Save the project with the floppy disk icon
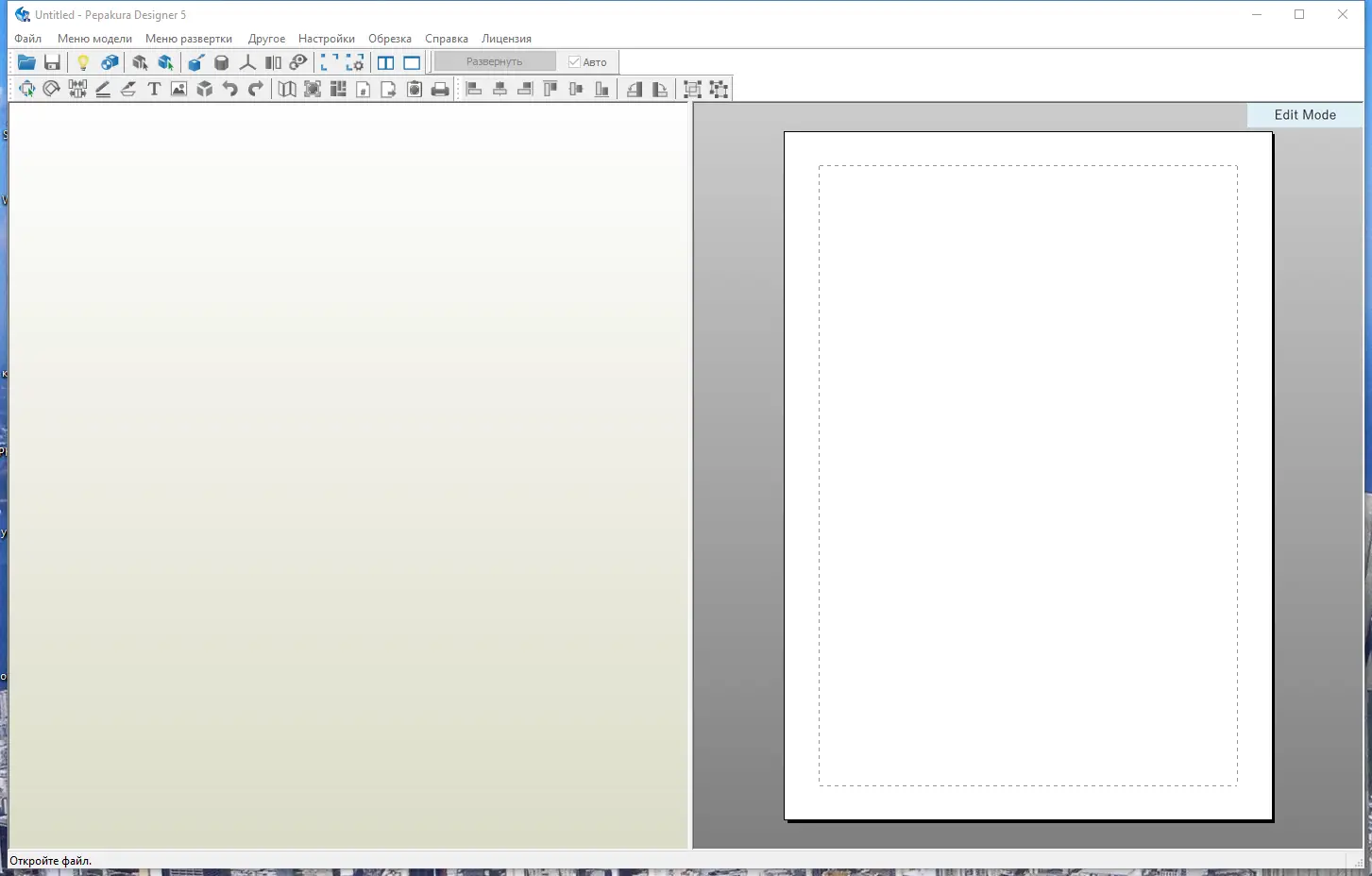 pos(52,62)
